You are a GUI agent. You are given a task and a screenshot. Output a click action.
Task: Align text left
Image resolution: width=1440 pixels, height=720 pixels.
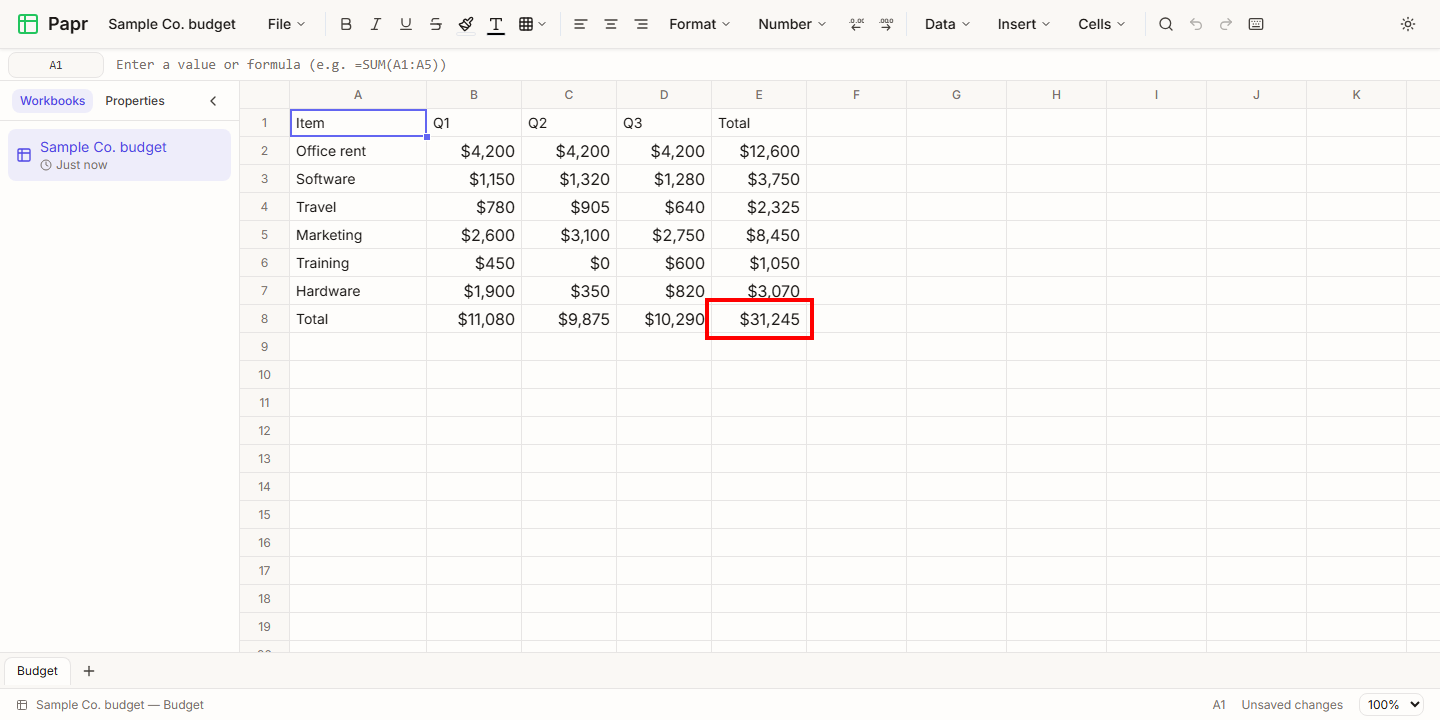pos(581,24)
